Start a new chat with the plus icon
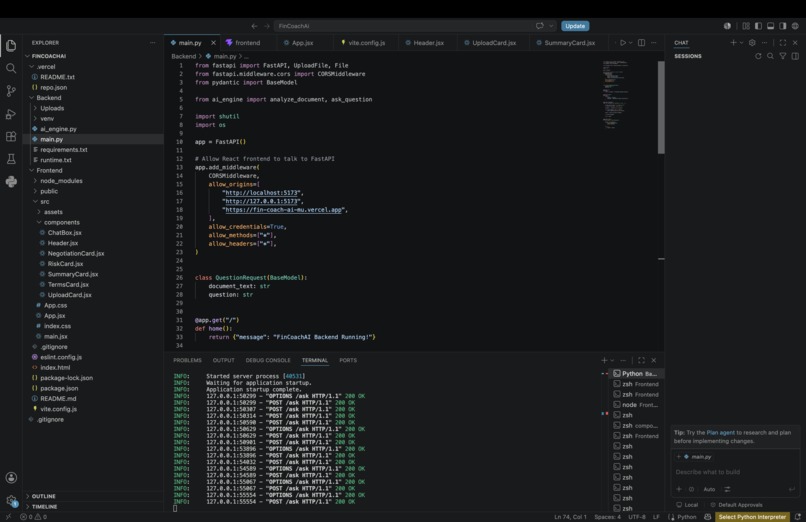 [x=733, y=43]
